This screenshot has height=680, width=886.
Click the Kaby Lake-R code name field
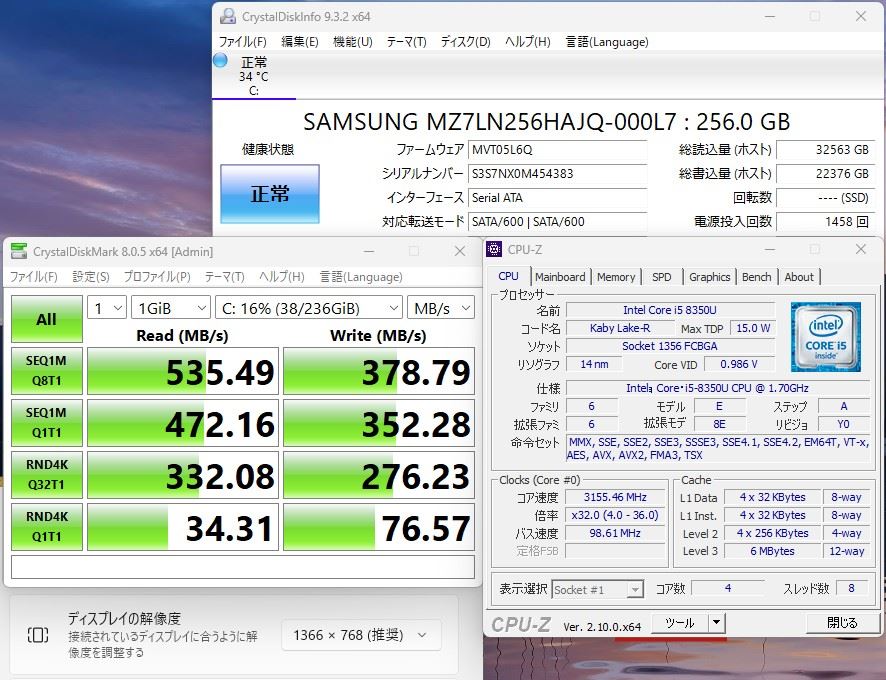tap(620, 328)
